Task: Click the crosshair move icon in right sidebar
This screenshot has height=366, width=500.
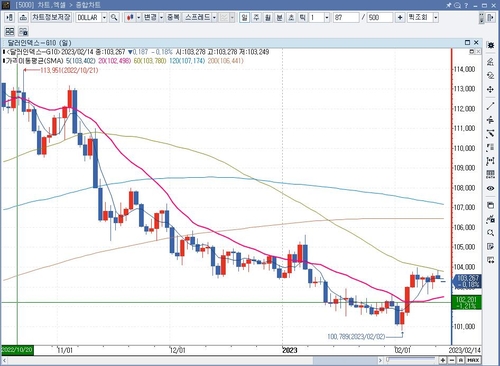Action: pos(490,89)
